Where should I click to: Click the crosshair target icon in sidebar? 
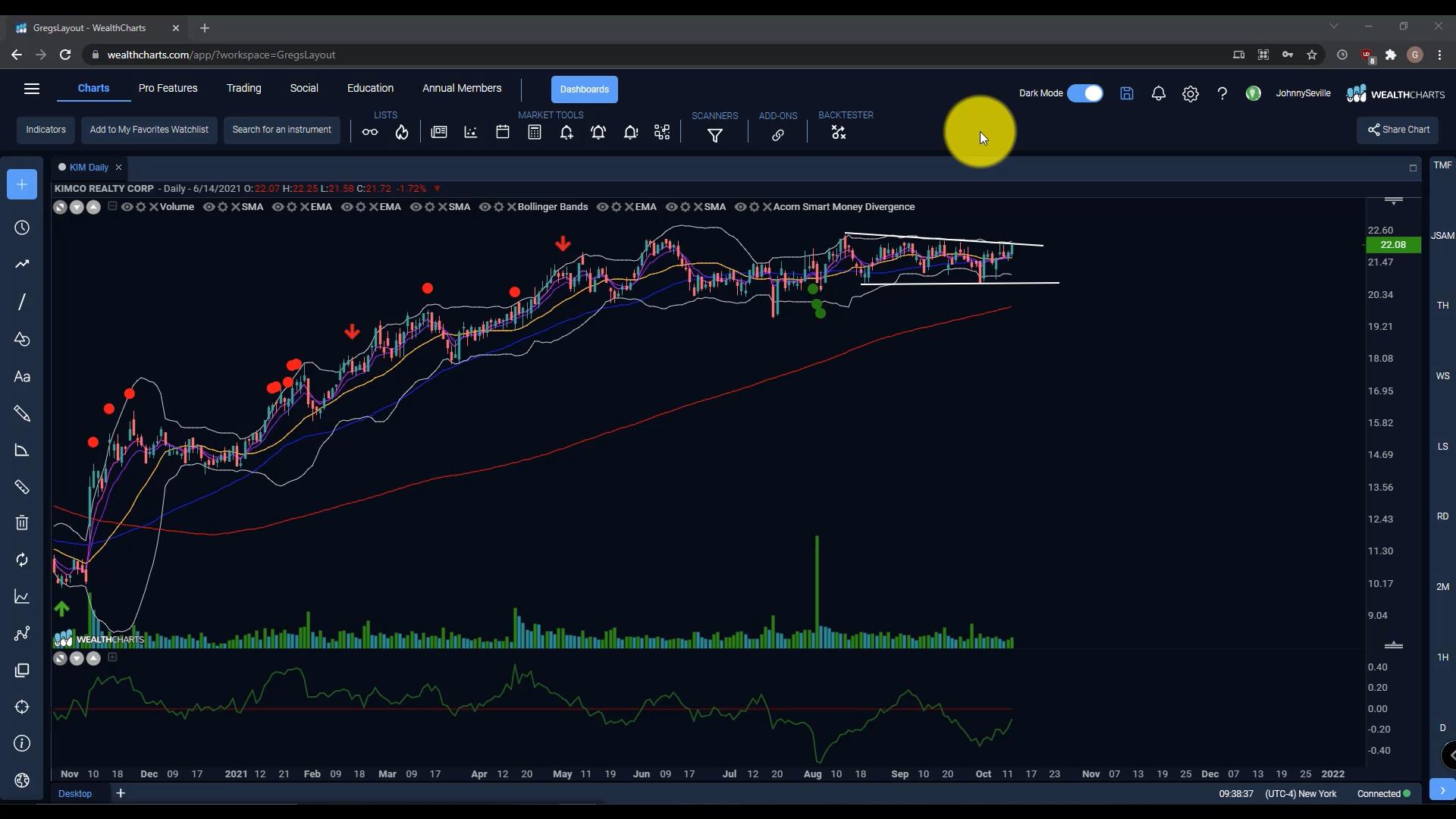click(x=22, y=707)
